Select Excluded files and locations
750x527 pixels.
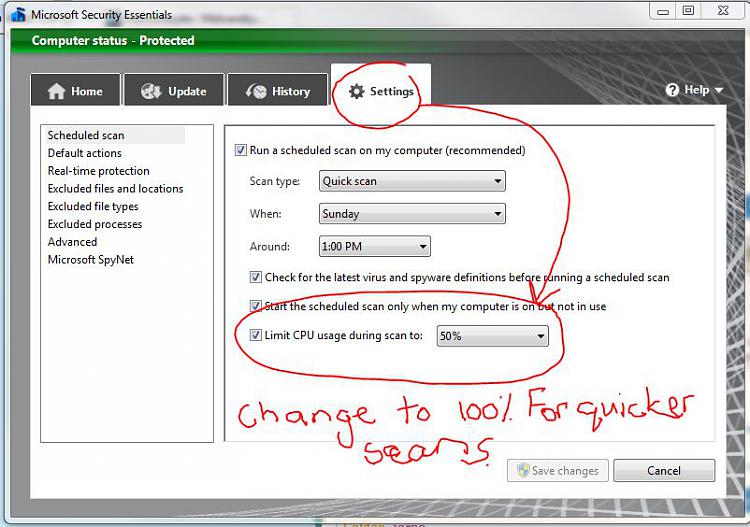(x=115, y=188)
